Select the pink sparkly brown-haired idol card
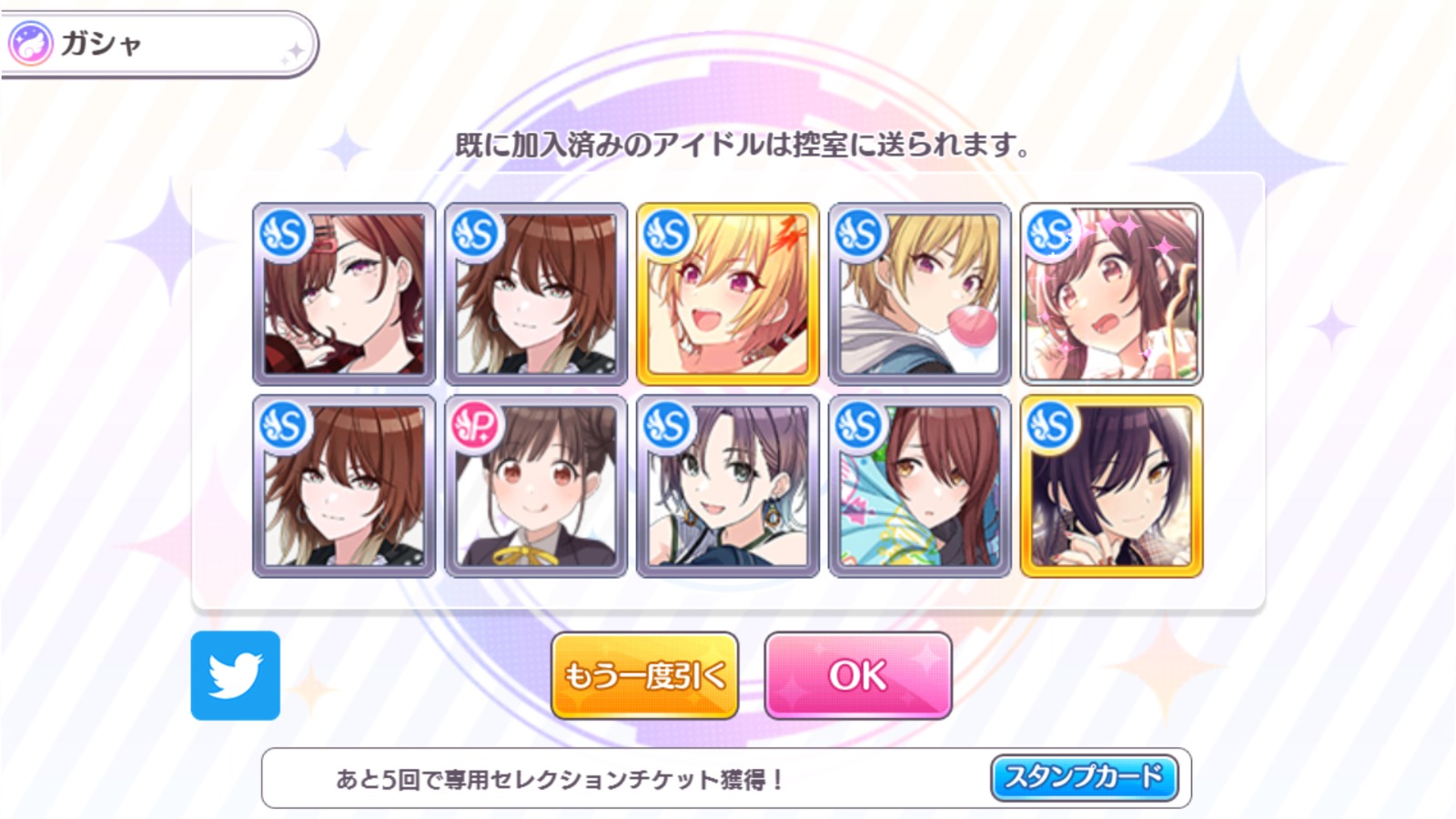The height and width of the screenshot is (819, 1456). pyautogui.click(x=1112, y=294)
